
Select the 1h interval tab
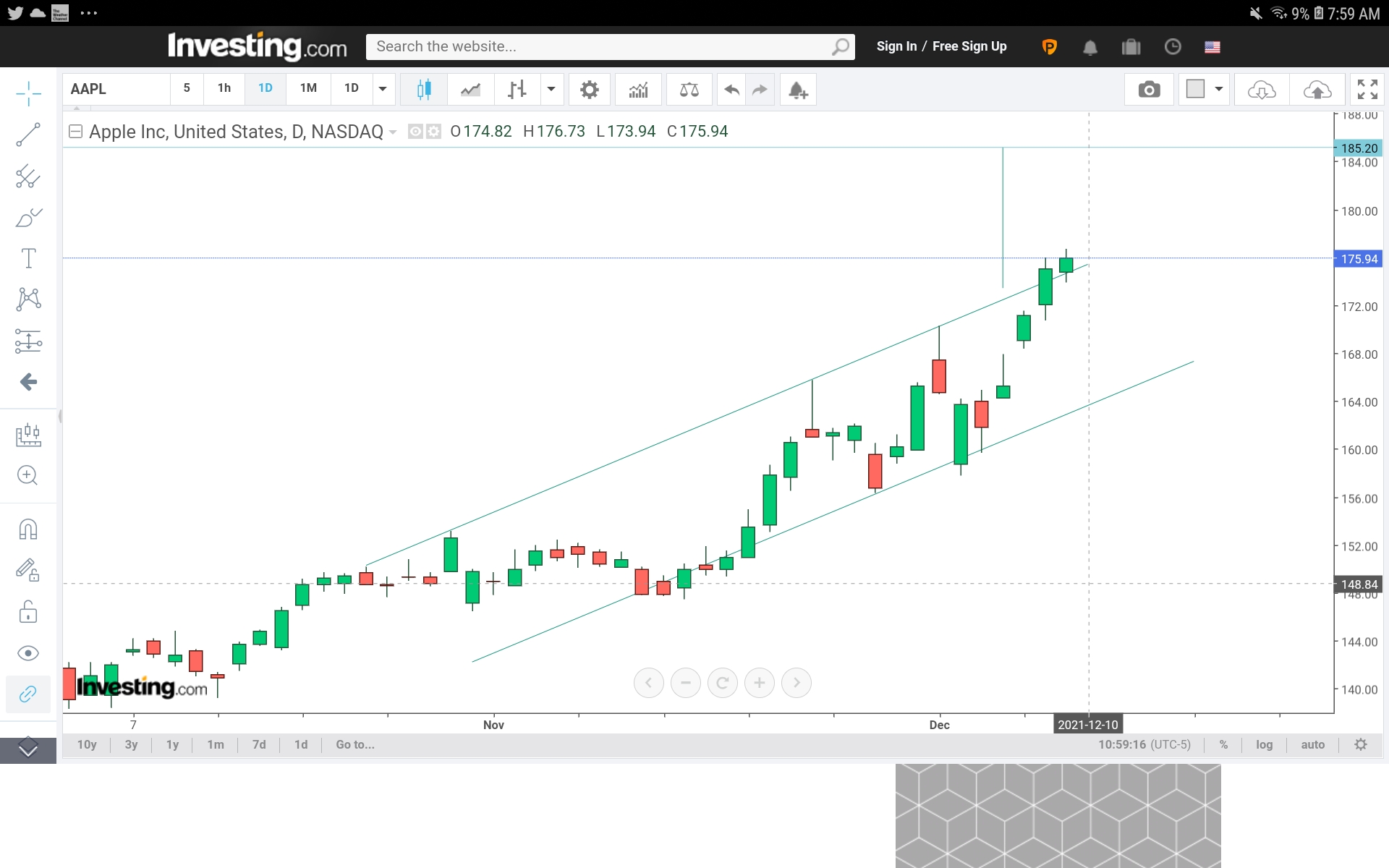(224, 88)
